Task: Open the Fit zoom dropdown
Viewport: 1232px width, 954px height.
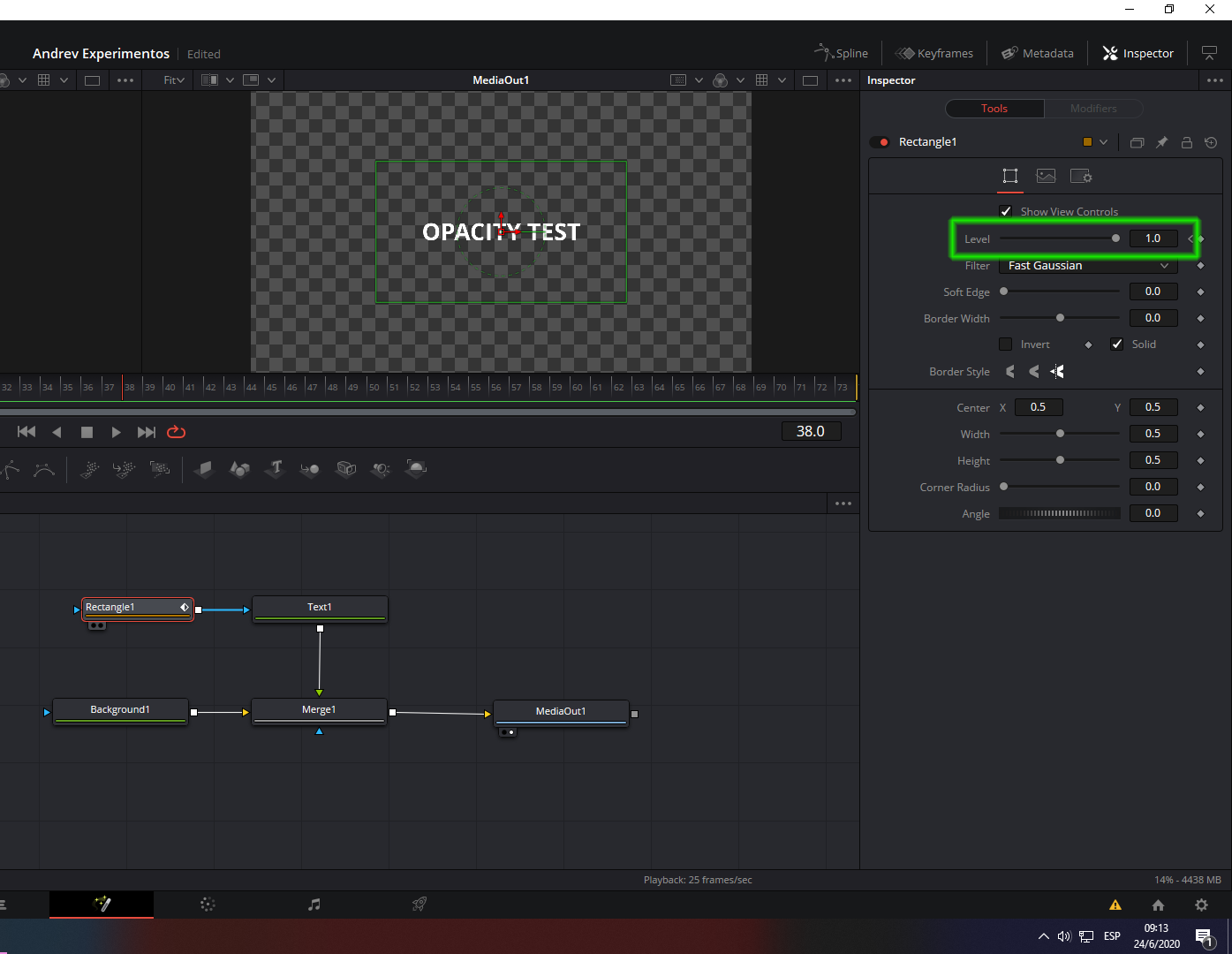Action: pos(174,80)
